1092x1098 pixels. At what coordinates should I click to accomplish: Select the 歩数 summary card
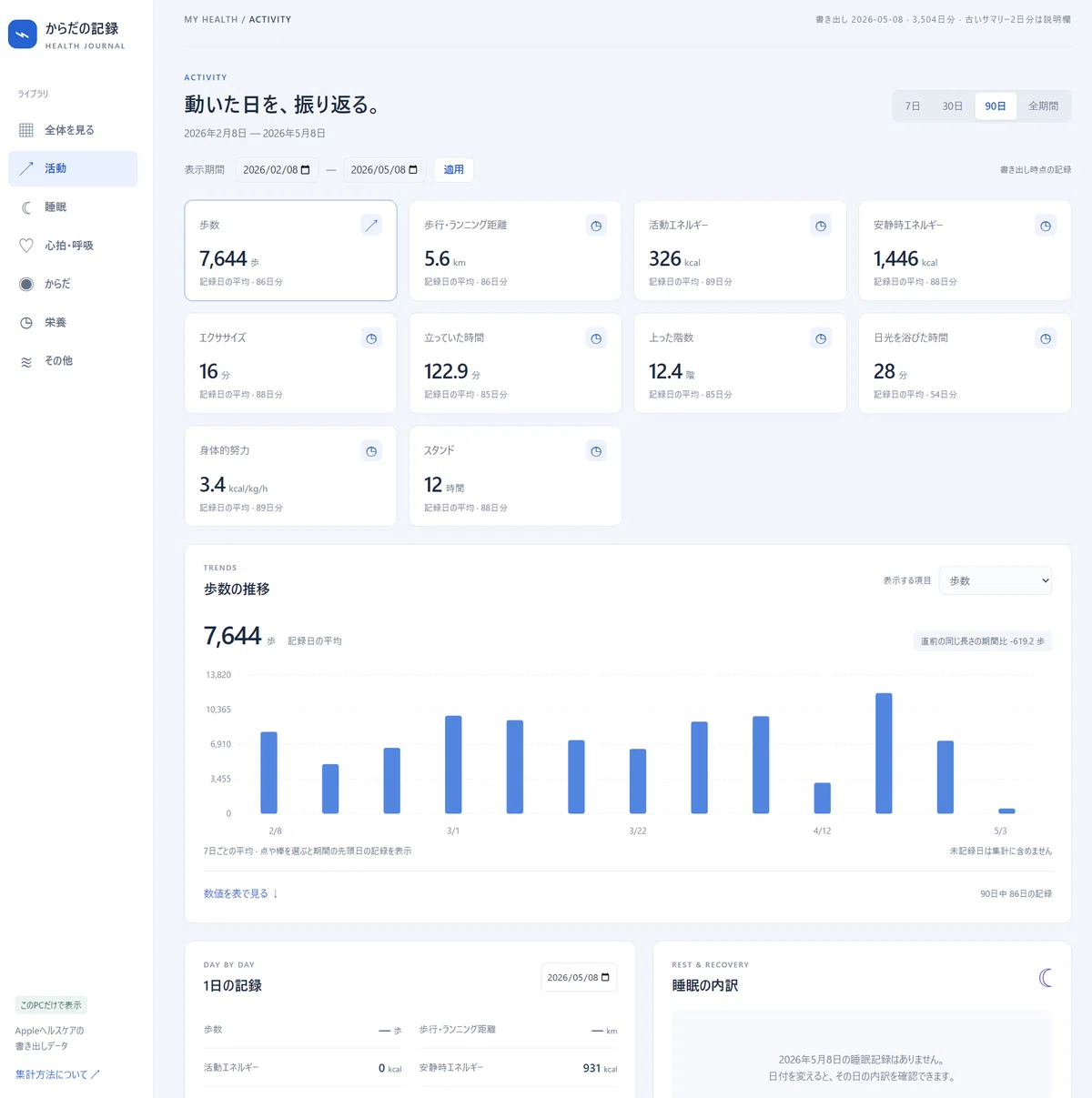click(290, 250)
